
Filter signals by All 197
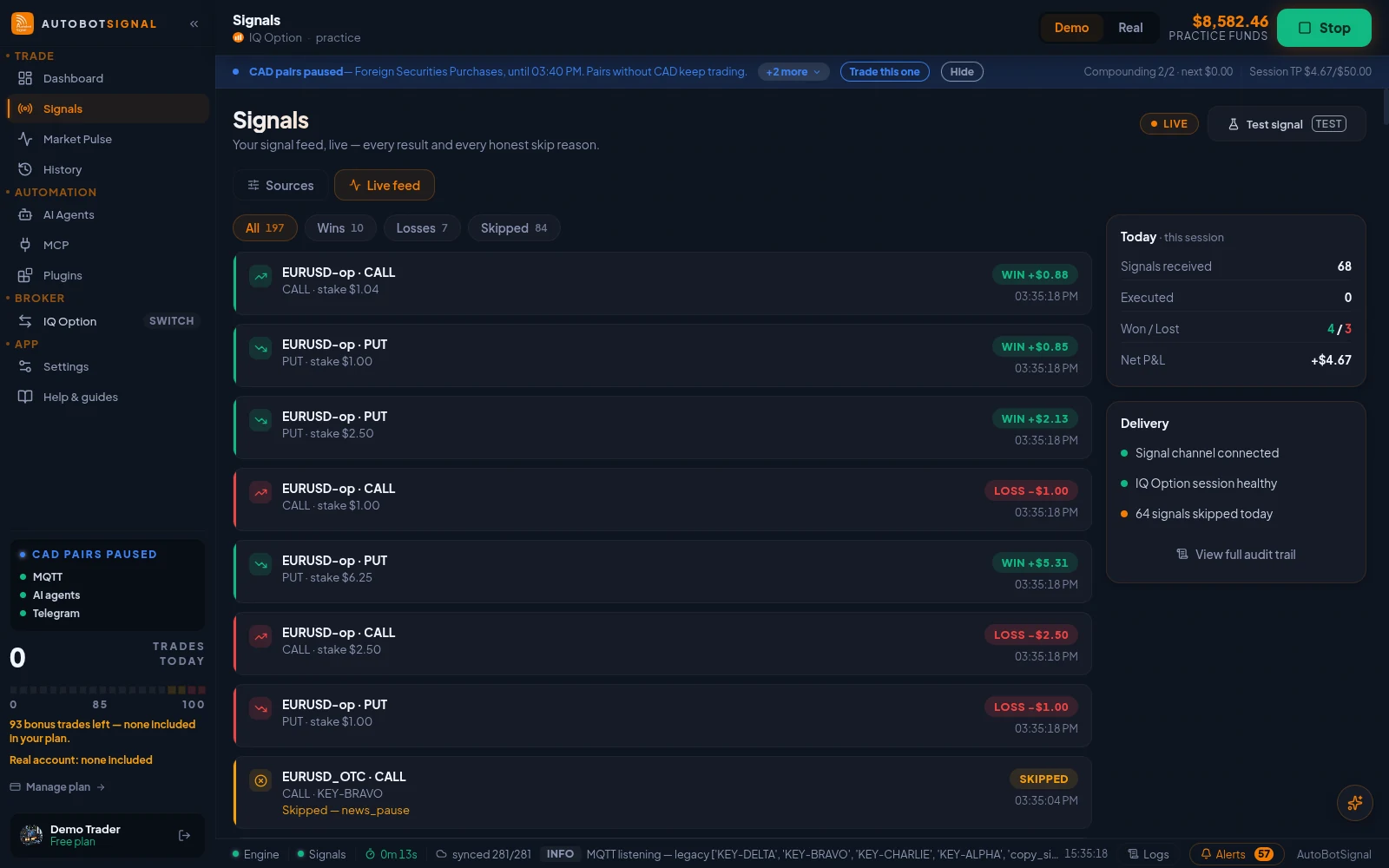(x=265, y=228)
